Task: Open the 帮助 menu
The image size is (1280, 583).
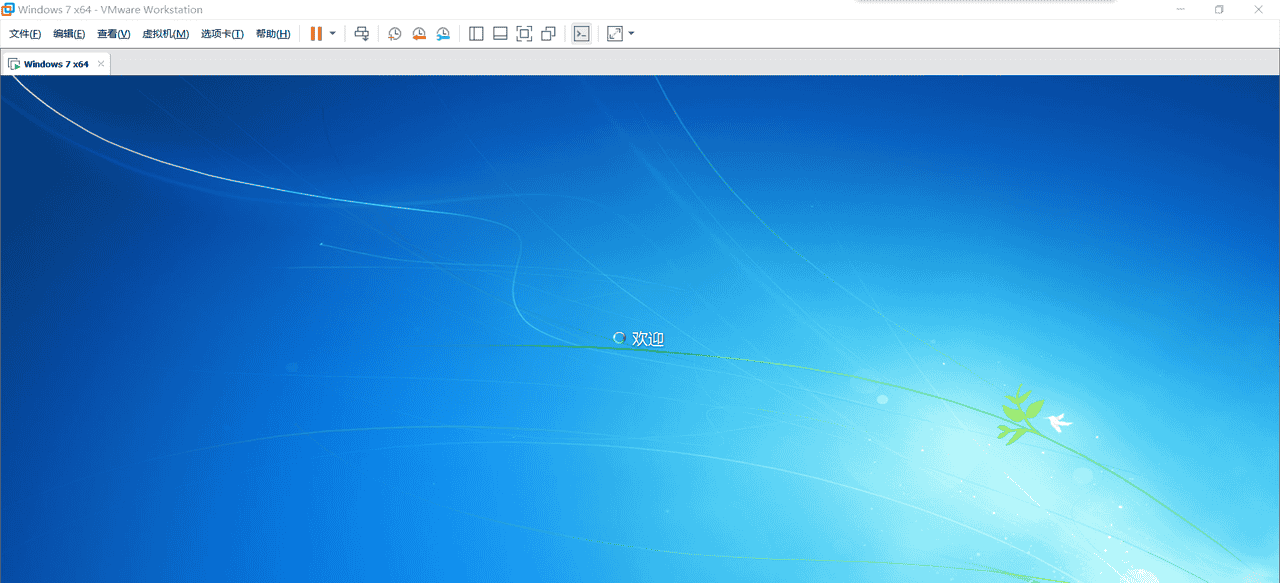Action: tap(272, 33)
